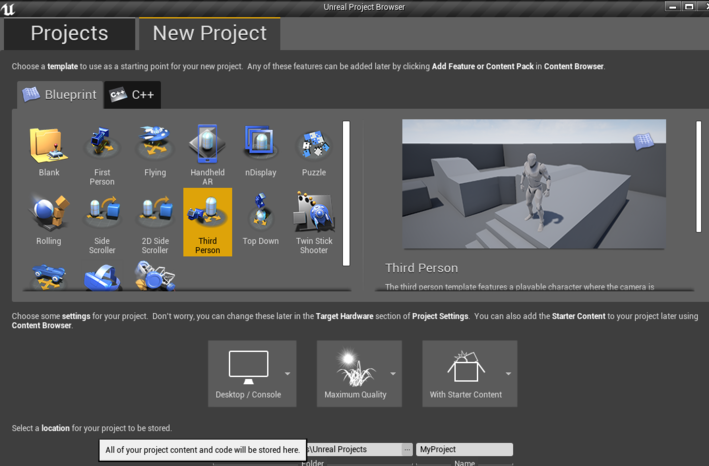The image size is (709, 466).
Task: Click the Third Person description heading
Action: [421, 268]
